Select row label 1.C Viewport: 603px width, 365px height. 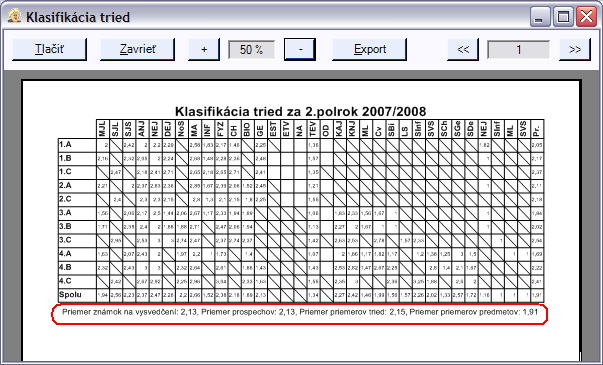(x=77, y=172)
